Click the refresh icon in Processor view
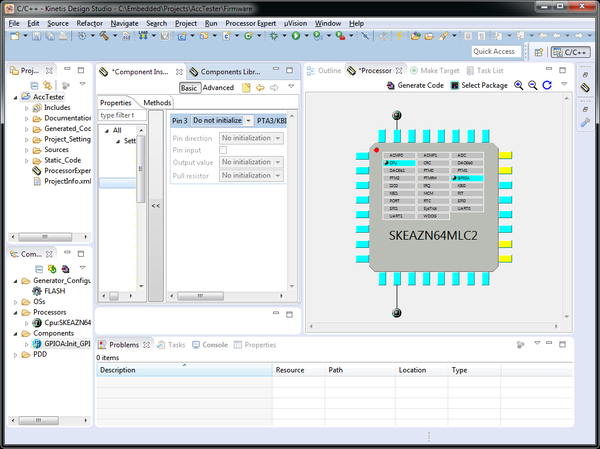Image resolution: width=600 pixels, height=449 pixels. point(546,86)
